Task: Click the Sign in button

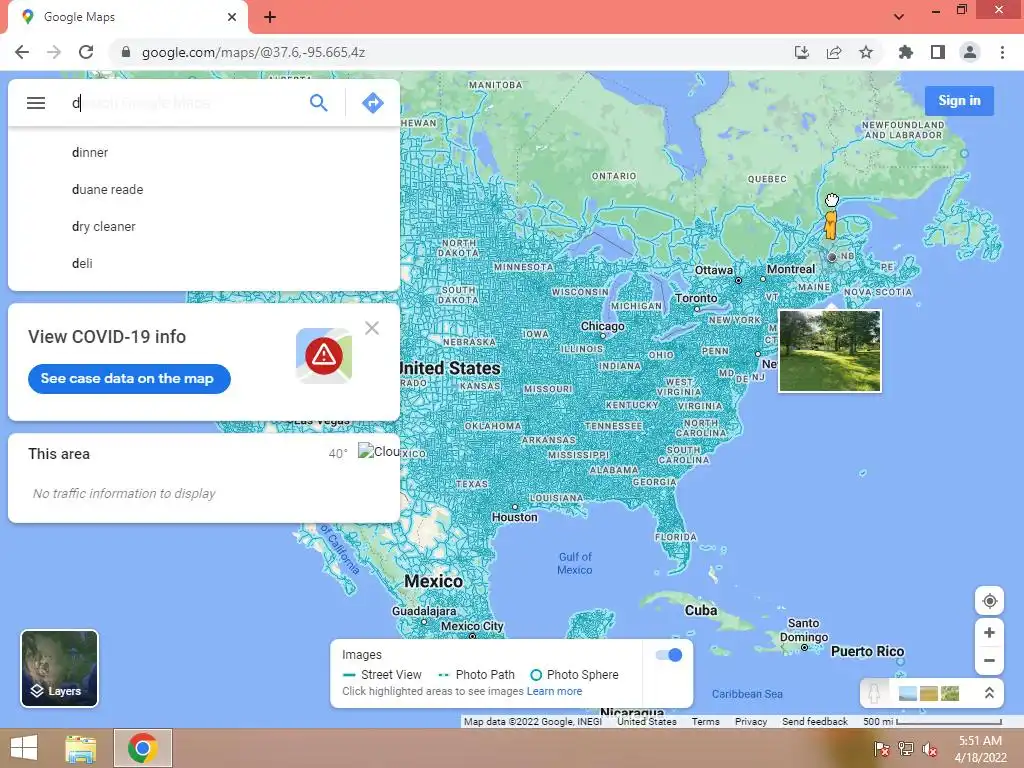Action: pos(959,101)
